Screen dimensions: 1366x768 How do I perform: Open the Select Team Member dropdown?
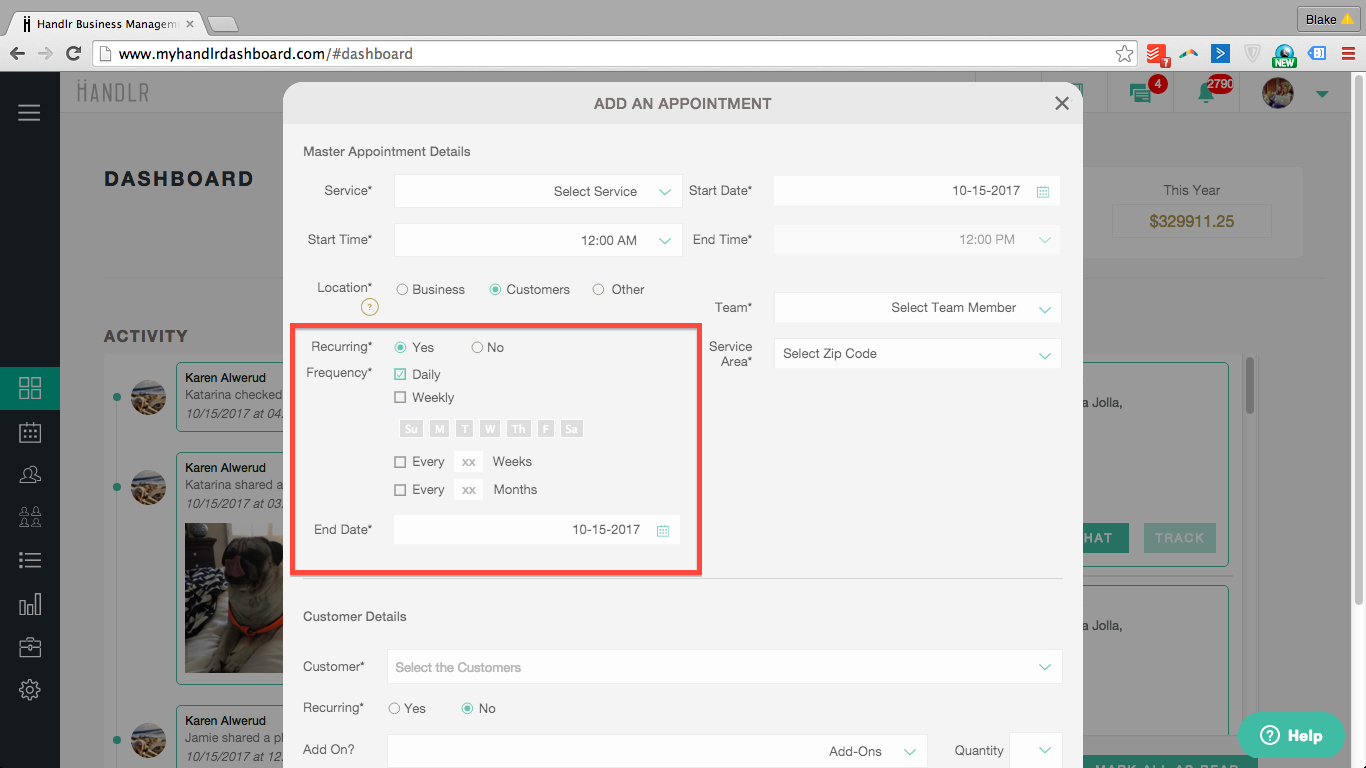917,308
